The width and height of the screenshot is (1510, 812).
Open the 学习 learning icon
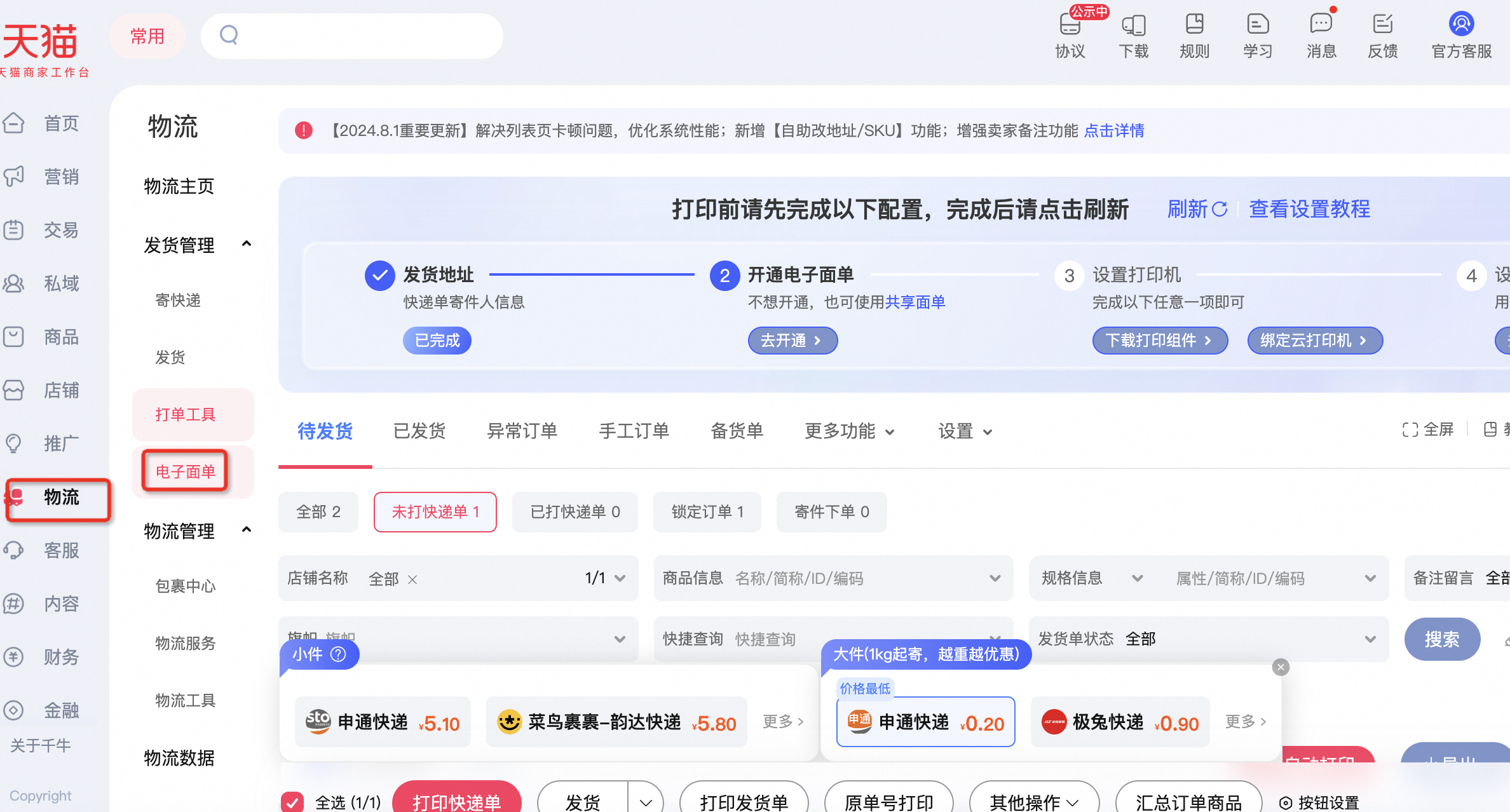[x=1258, y=25]
